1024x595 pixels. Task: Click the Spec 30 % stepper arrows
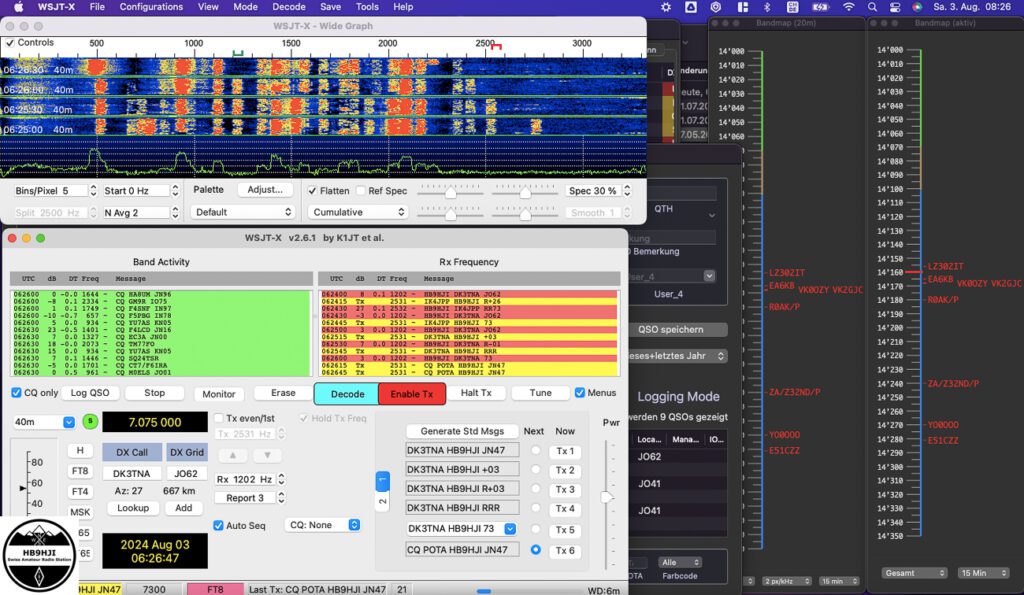(627, 191)
